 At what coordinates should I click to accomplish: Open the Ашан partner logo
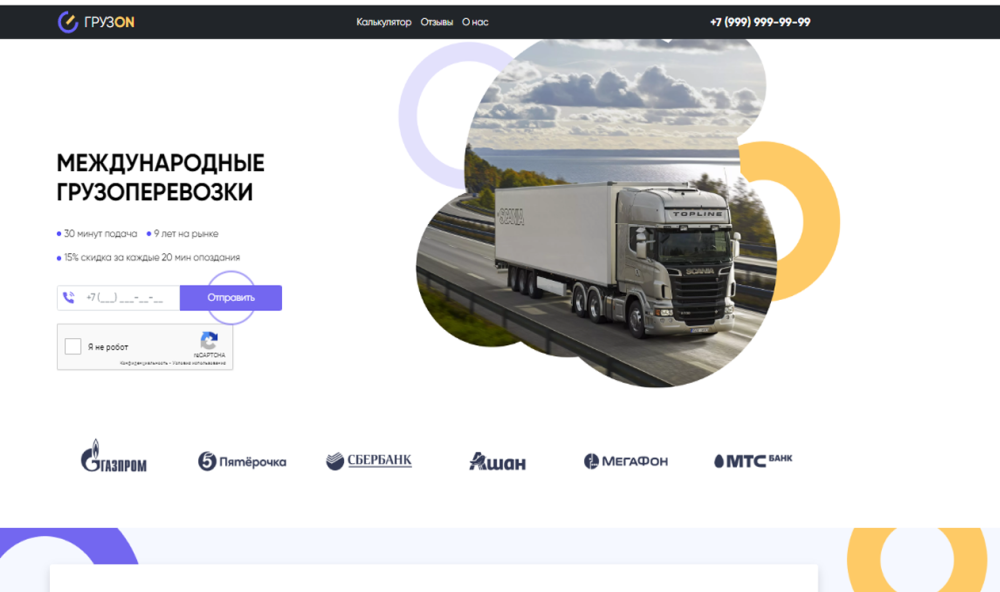tap(497, 461)
